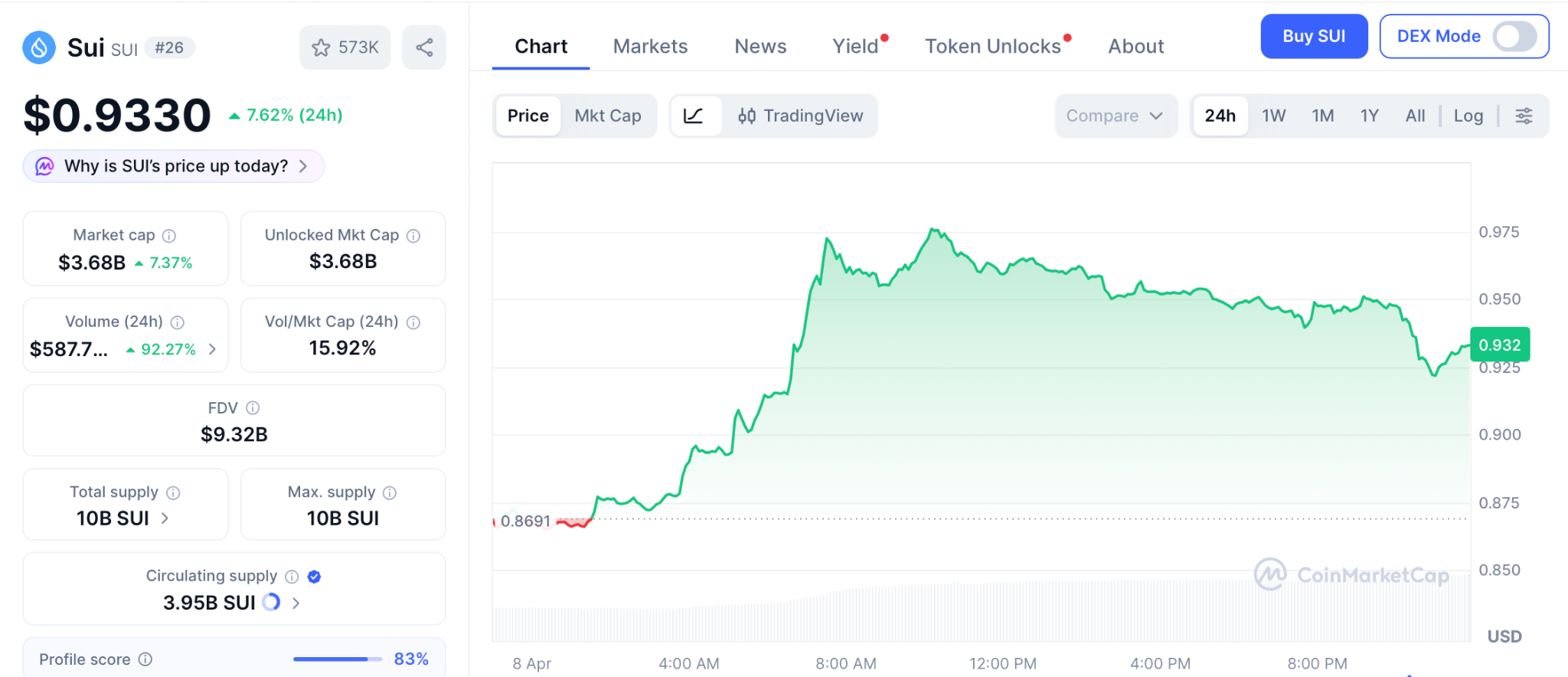Open chart settings sliders icon
Screen dimensions: 1568x677
coord(1524,116)
